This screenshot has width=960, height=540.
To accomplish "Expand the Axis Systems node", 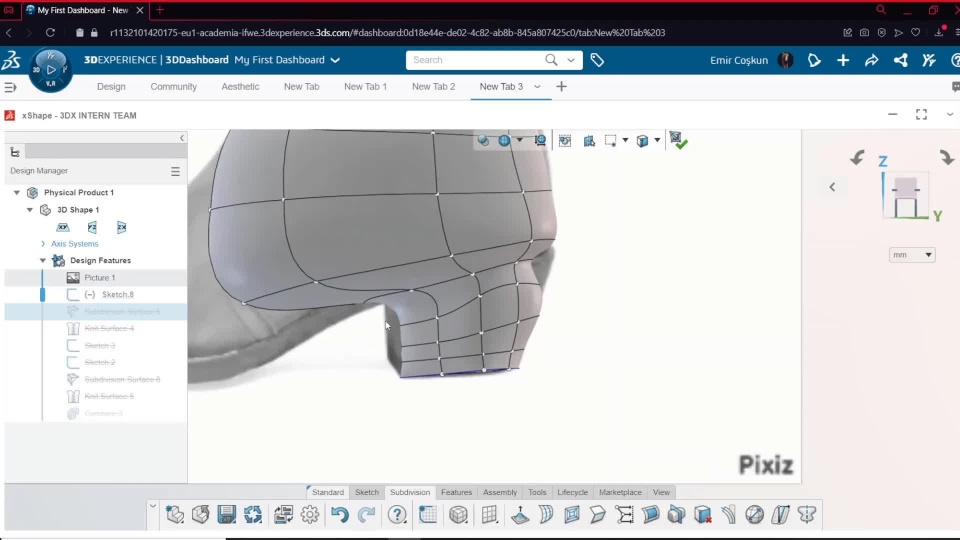I will (x=43, y=244).
